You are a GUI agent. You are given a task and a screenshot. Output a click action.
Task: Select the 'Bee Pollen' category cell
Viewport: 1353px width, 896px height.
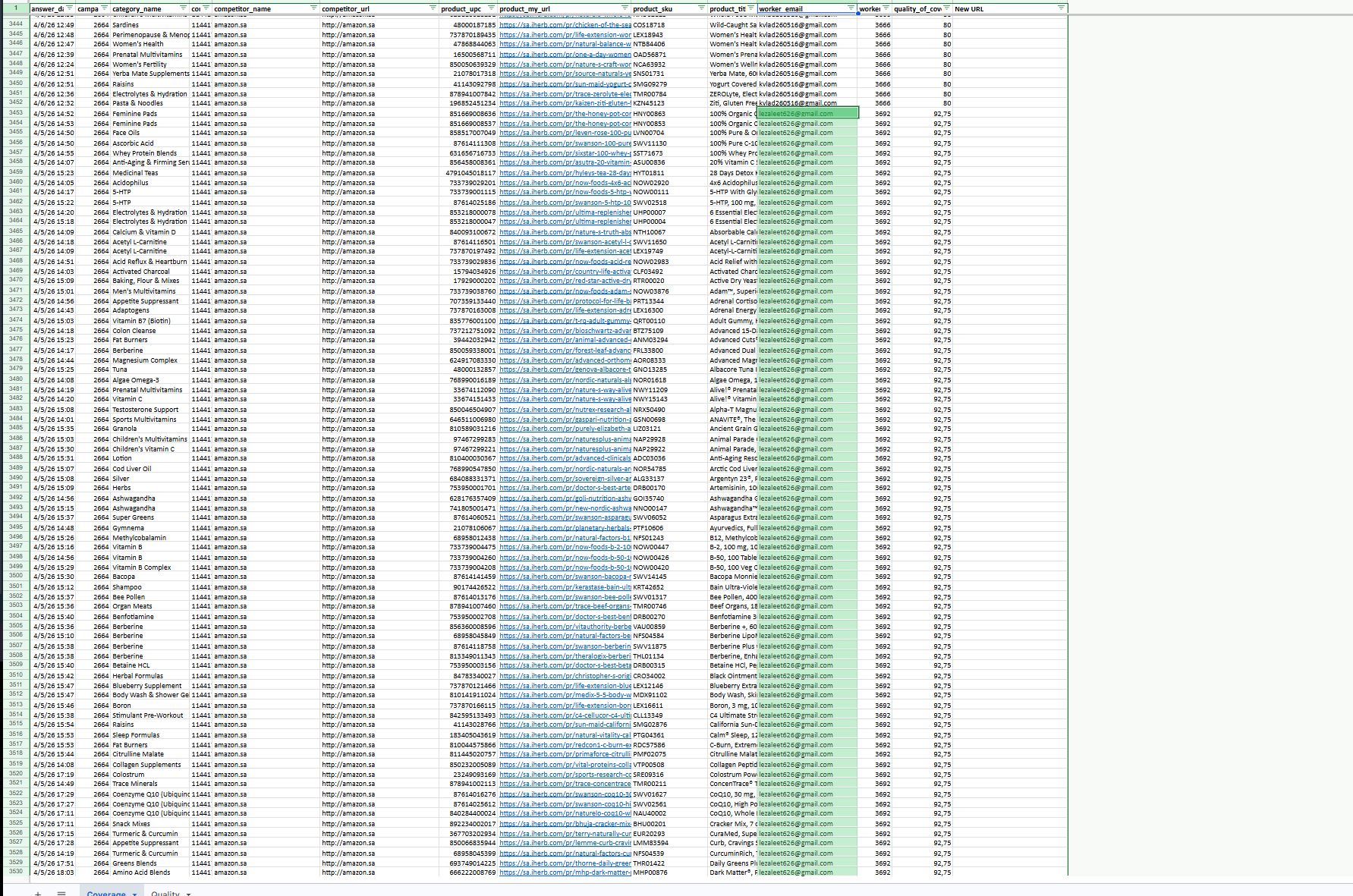150,596
